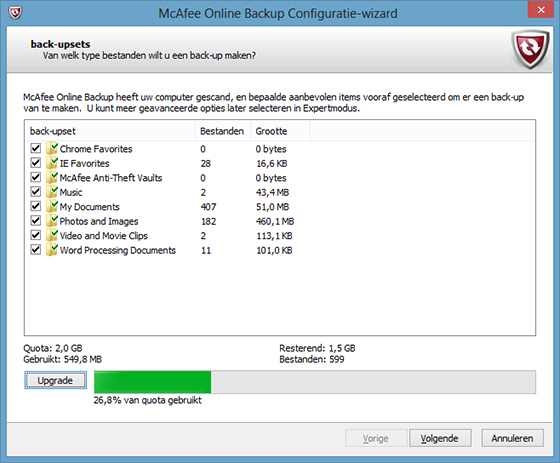
Task: Uncheck the Video and Movie Clips checkbox
Action: point(36,235)
